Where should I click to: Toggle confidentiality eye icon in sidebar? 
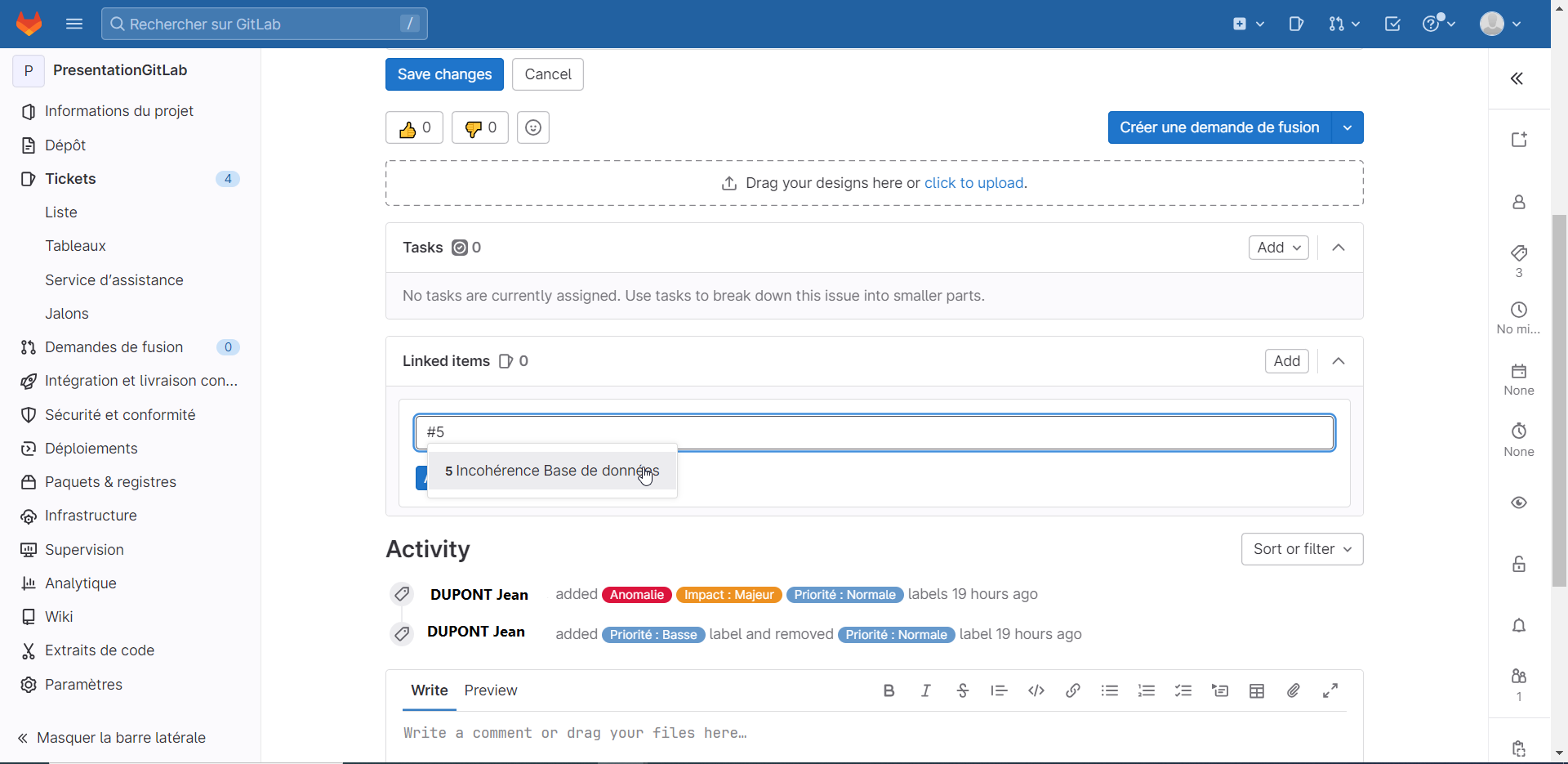[x=1519, y=503]
